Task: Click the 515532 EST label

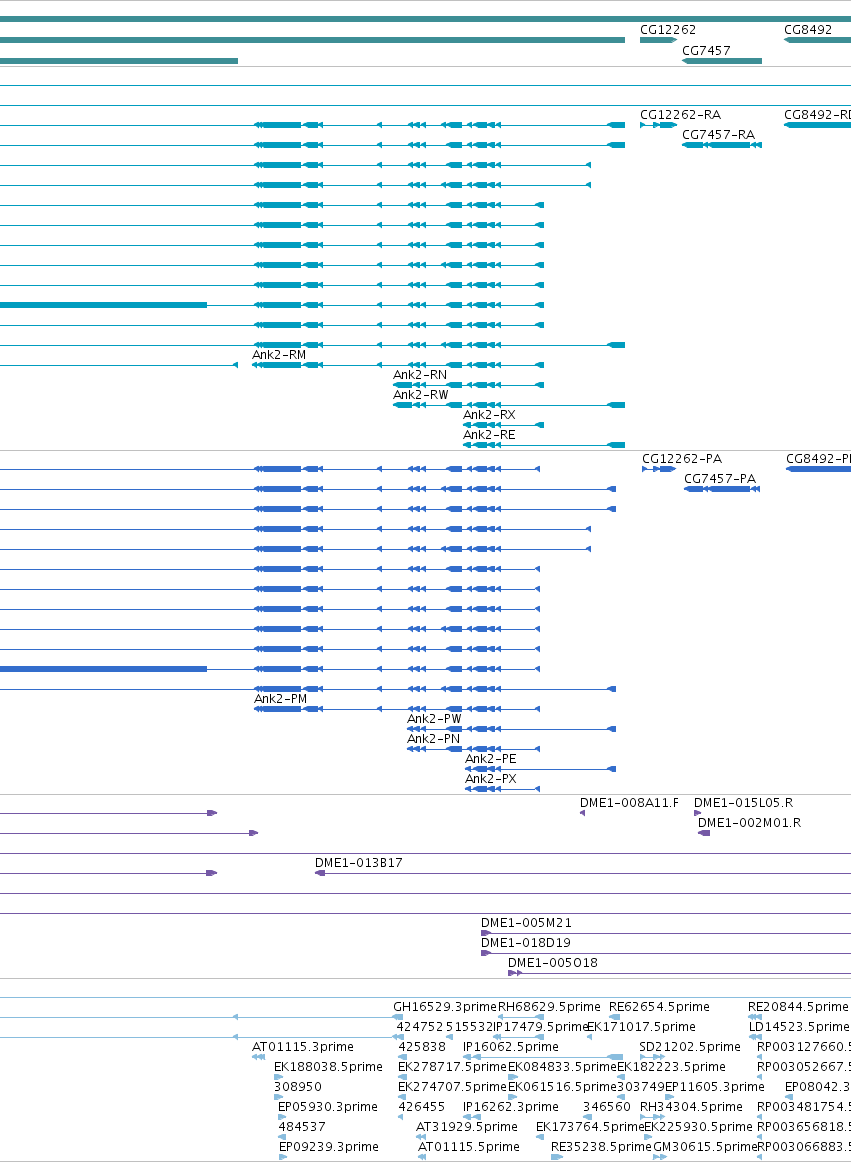Action: pyautogui.click(x=469, y=1027)
